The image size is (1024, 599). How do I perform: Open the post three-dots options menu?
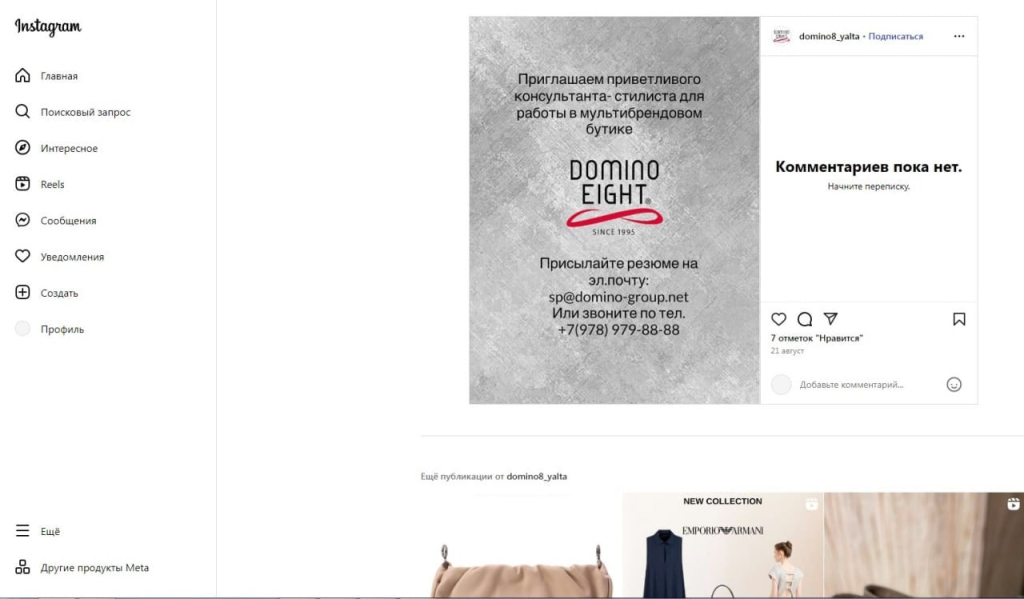[959, 36]
